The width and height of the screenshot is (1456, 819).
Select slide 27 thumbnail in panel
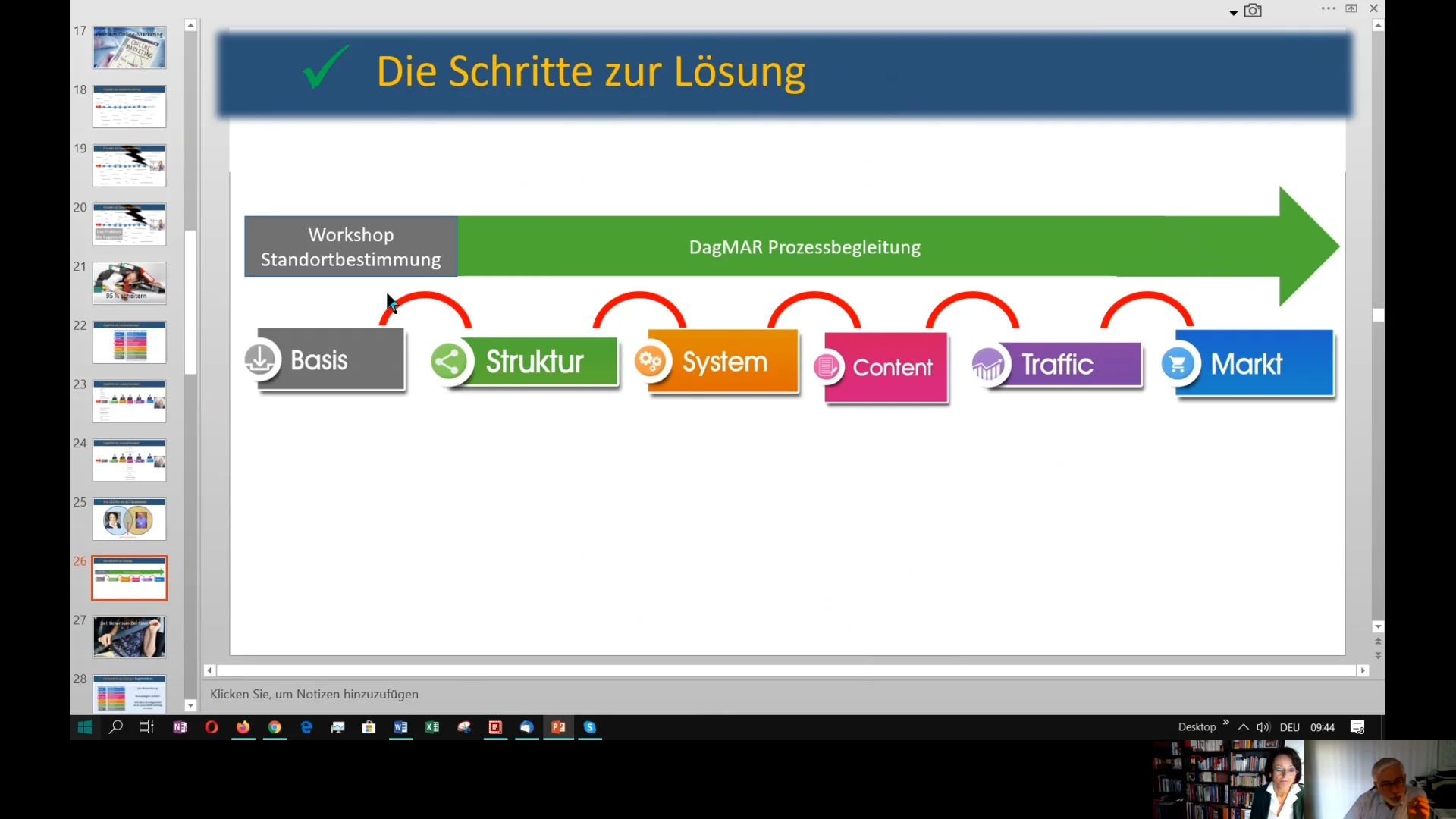coord(128,637)
